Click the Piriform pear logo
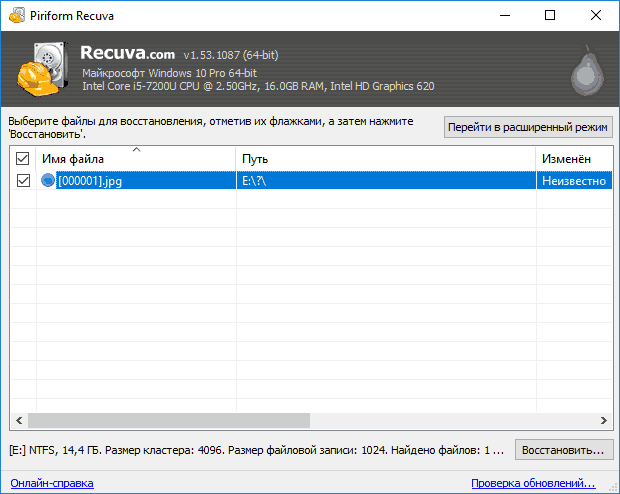 588,71
